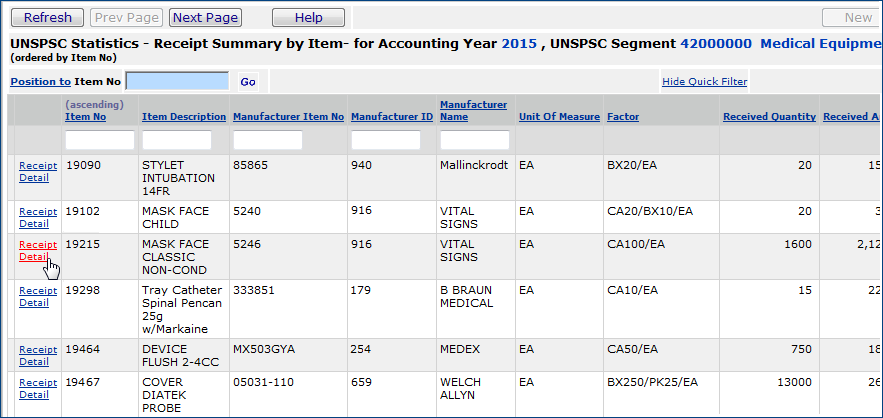Open Receipt Detail for item 19090
883x418 pixels.
coord(38,171)
